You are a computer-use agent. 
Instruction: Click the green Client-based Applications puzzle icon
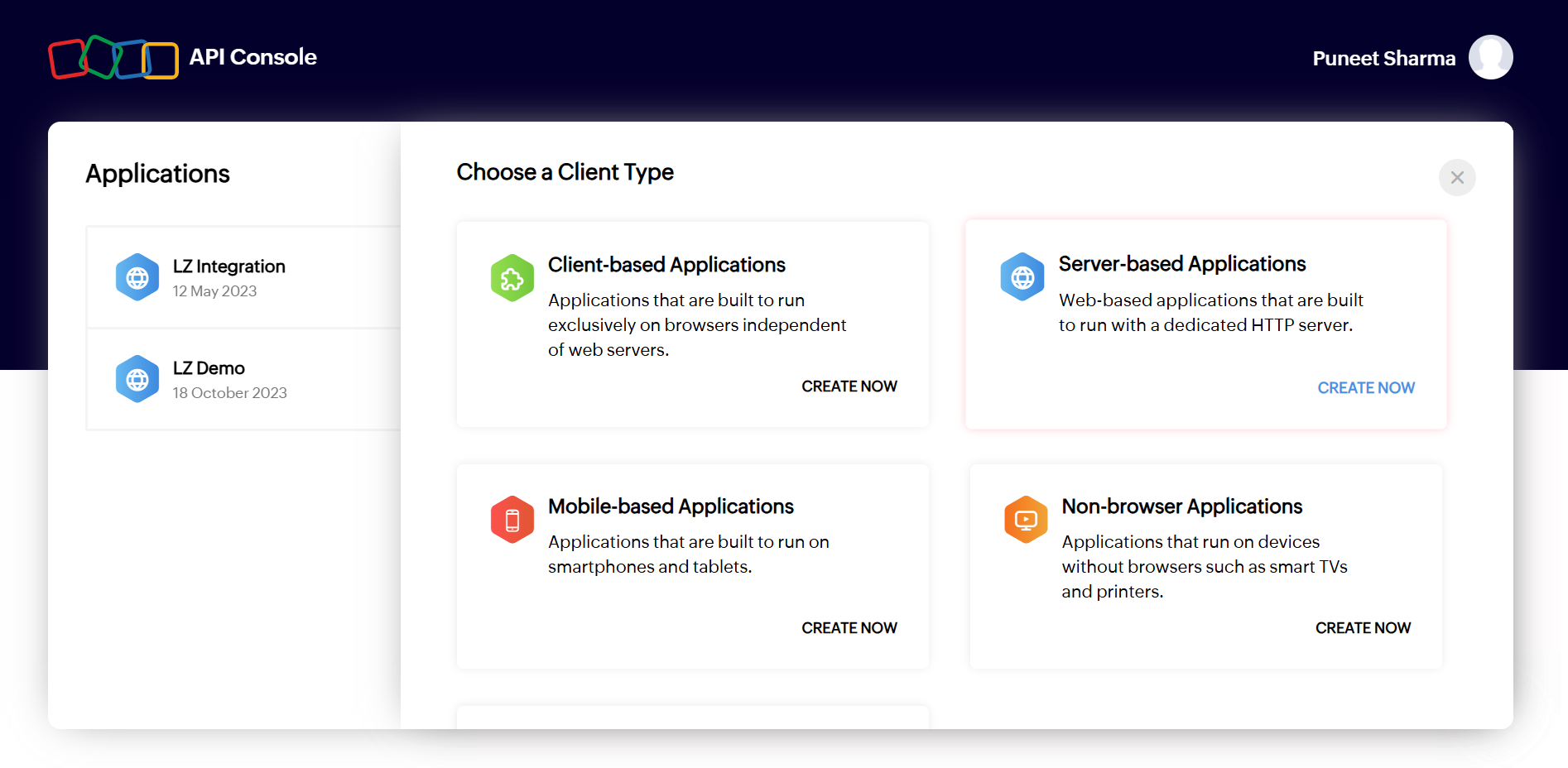pos(512,278)
